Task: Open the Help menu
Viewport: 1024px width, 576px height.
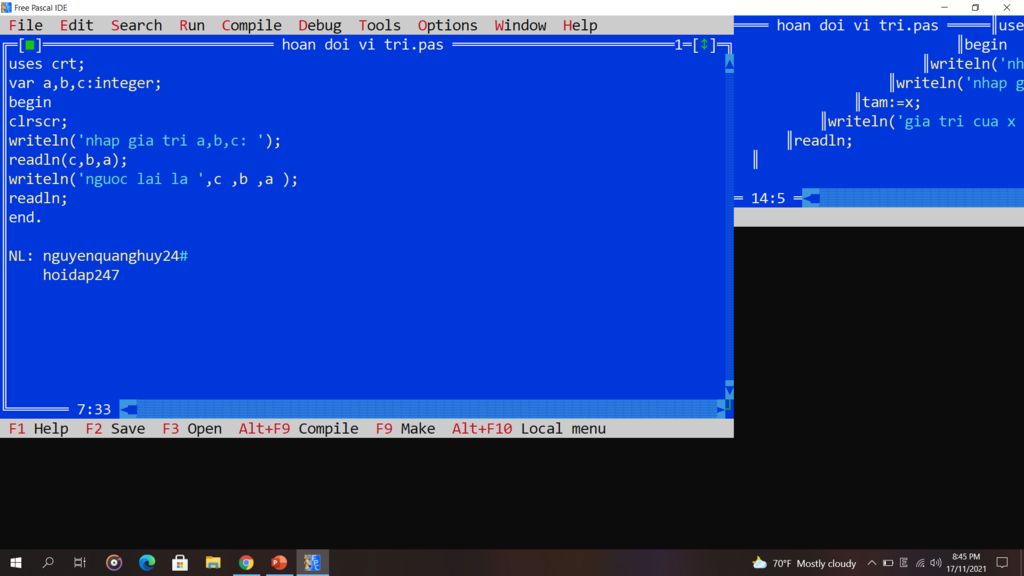Action: pyautogui.click(x=580, y=25)
